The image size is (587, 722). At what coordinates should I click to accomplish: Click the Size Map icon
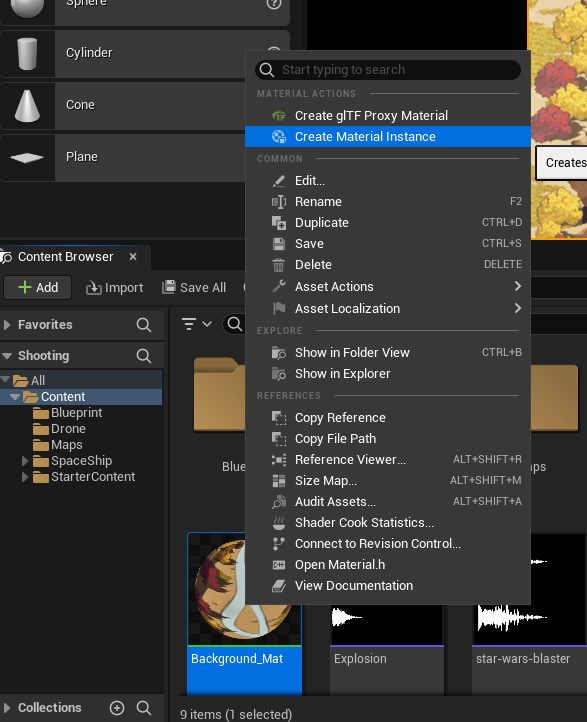tap(279, 481)
